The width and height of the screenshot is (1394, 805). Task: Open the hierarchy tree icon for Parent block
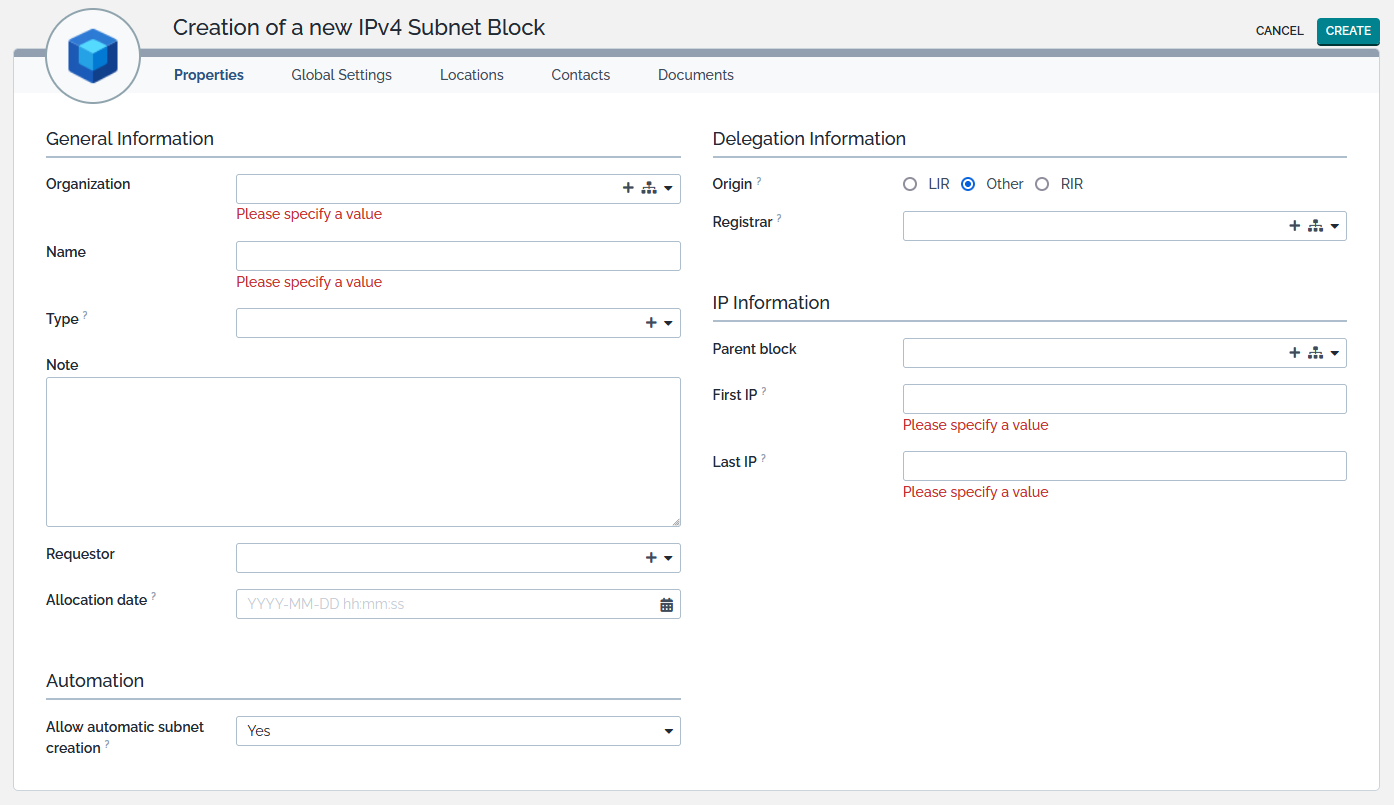pyautogui.click(x=1315, y=353)
